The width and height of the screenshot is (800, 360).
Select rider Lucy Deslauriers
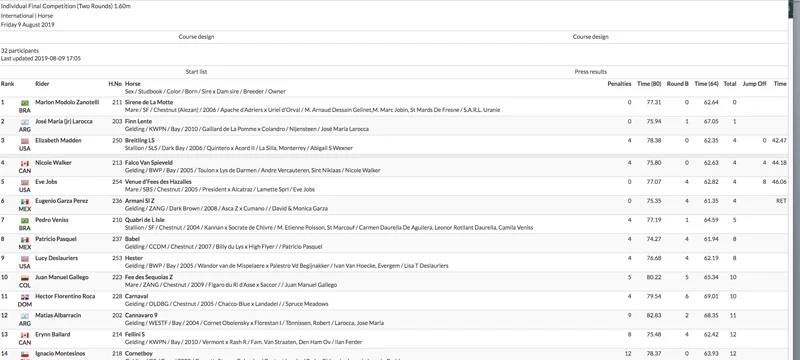coord(56,258)
